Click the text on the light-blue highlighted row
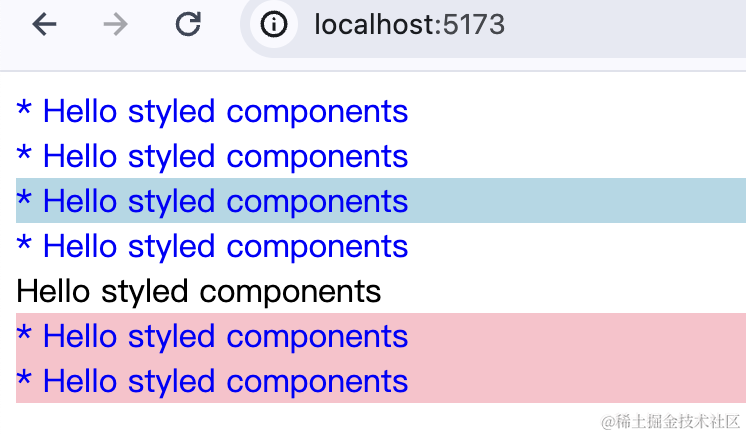This screenshot has width=746, height=436. (x=212, y=201)
